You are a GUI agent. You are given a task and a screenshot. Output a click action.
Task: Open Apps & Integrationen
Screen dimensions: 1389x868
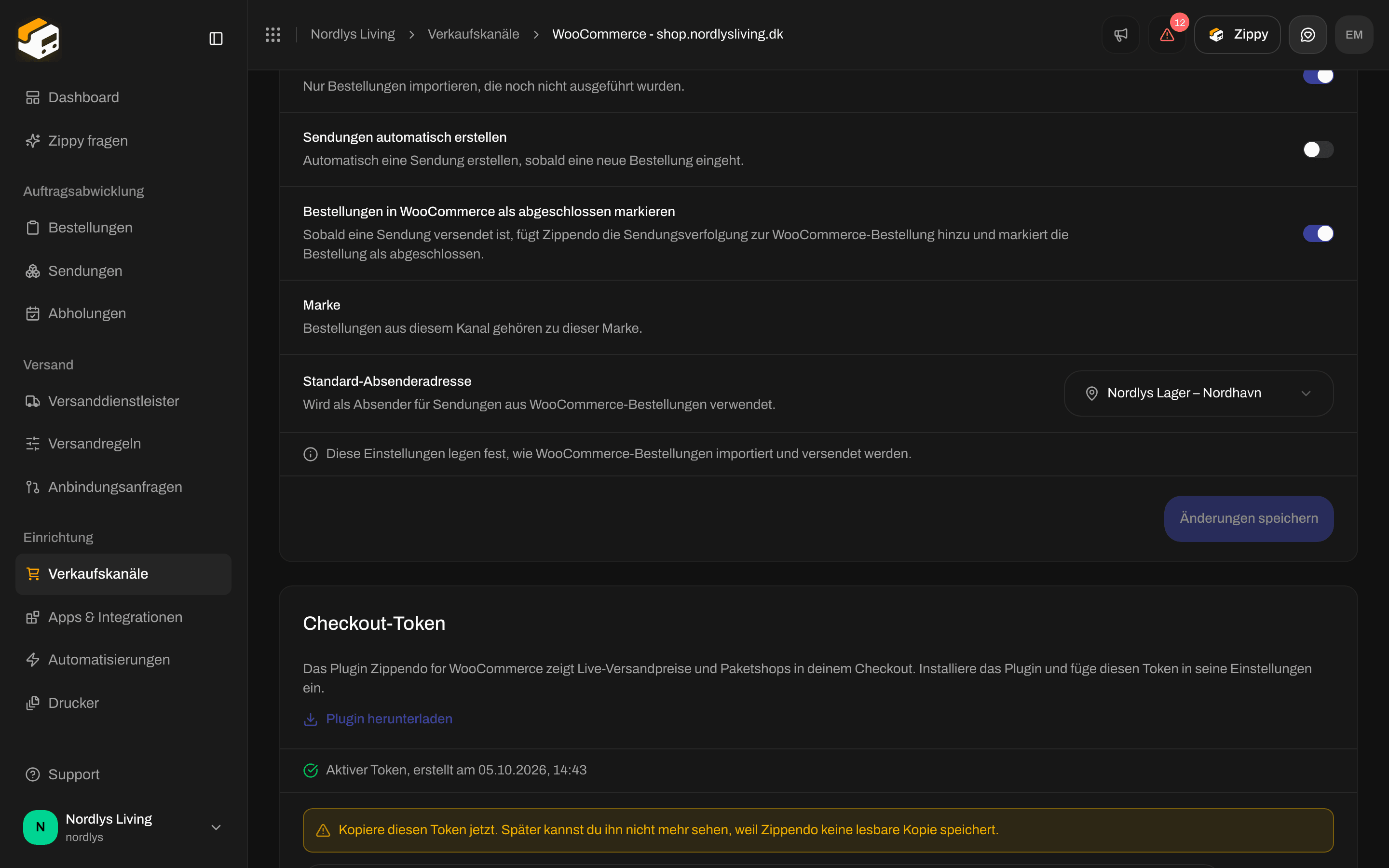123,617
